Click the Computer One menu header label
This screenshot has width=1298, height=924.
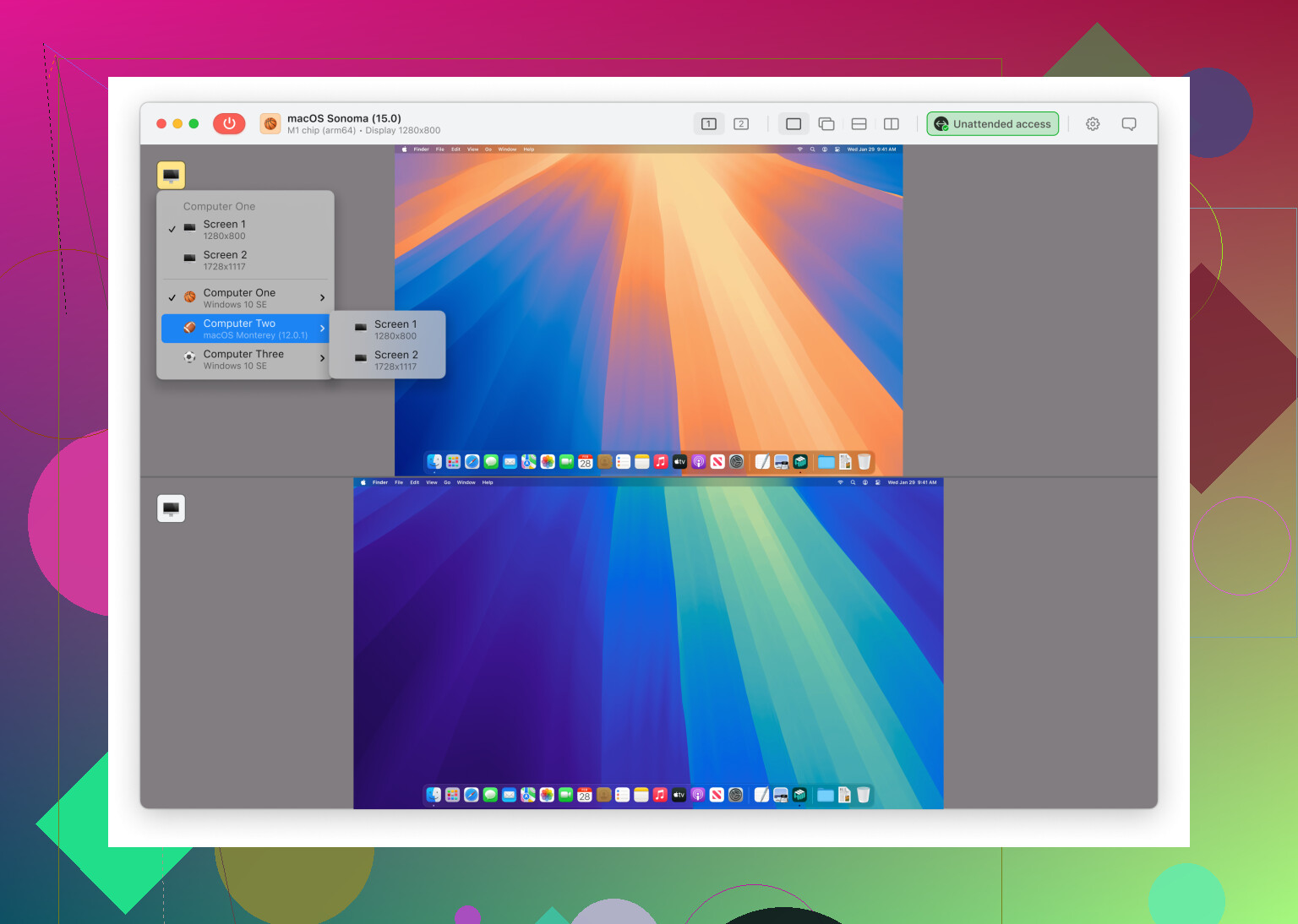[x=219, y=206]
